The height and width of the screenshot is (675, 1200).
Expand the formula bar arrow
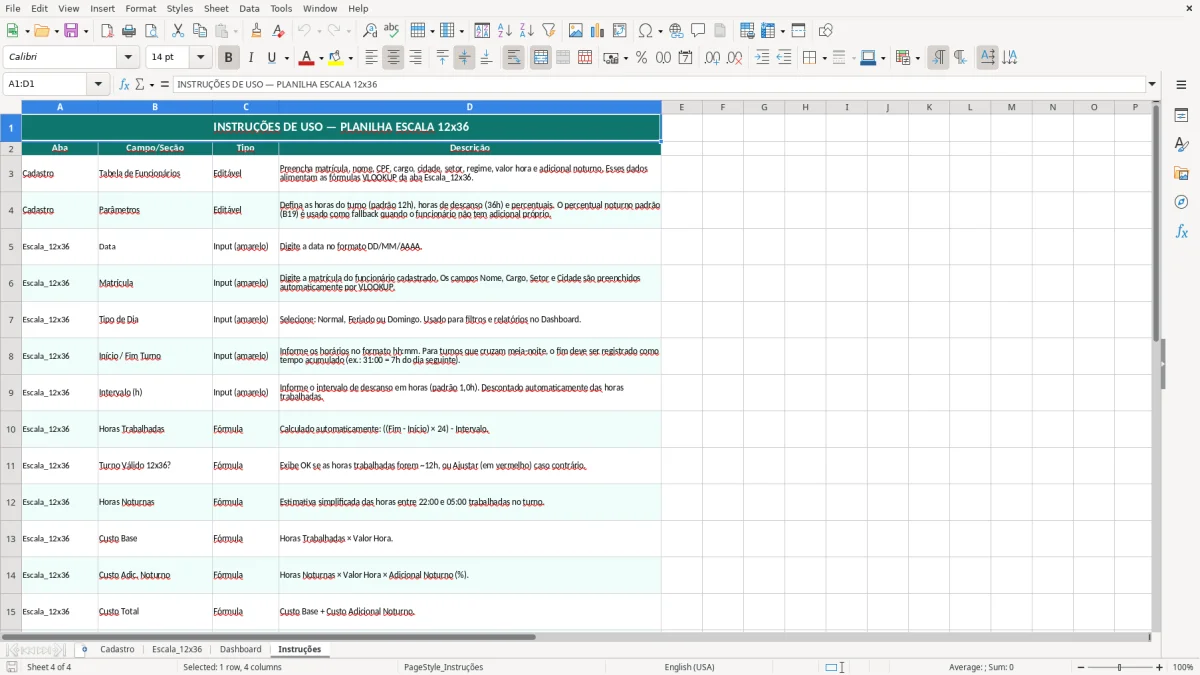1152,84
